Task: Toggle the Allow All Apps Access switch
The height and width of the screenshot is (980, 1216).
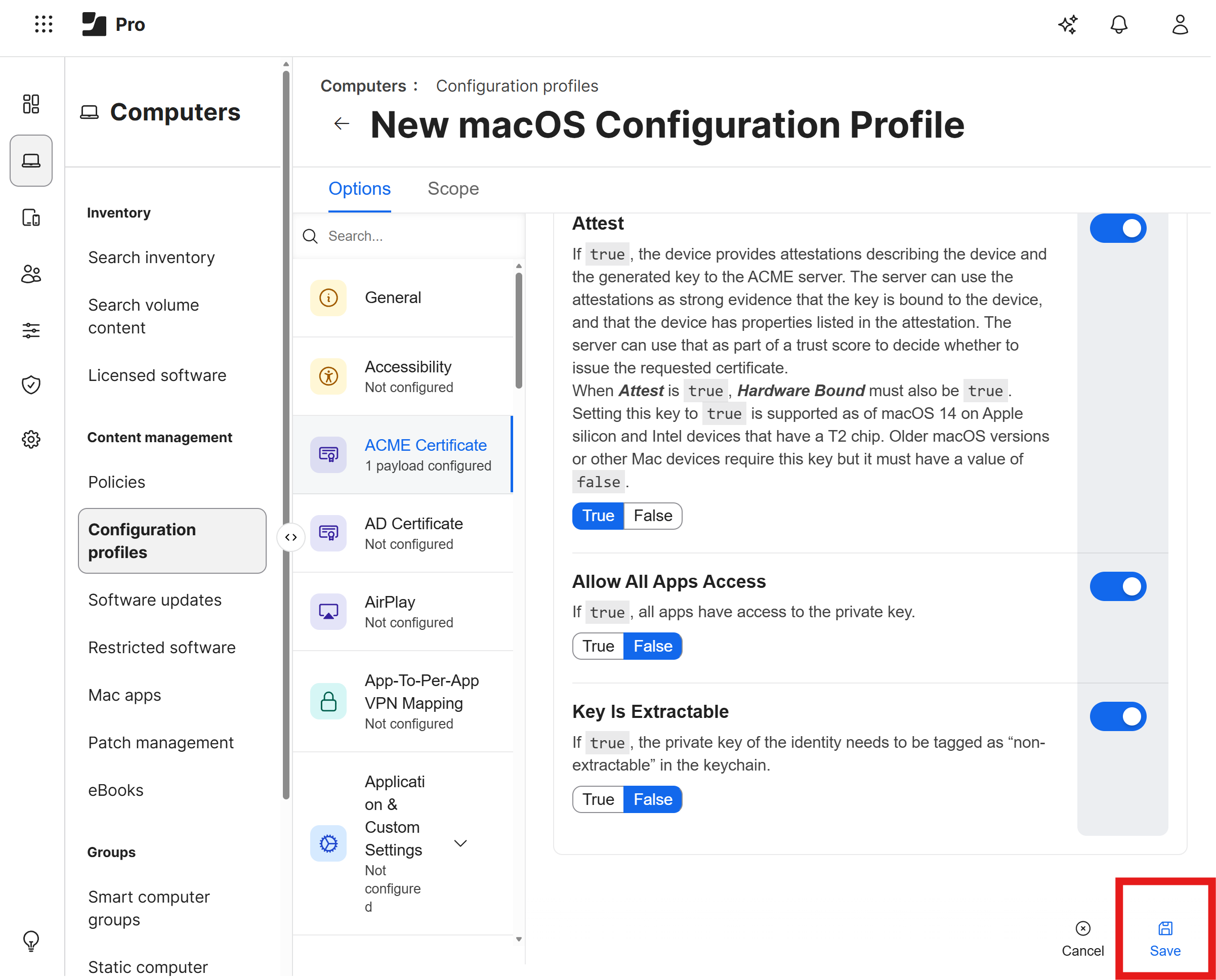Action: tap(1118, 586)
